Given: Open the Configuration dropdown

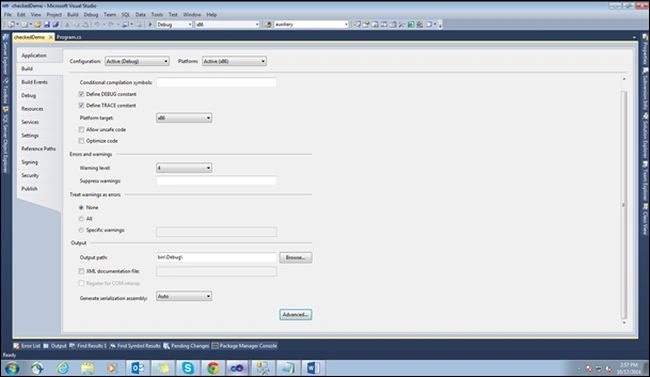Looking at the screenshot, I should [x=137, y=61].
